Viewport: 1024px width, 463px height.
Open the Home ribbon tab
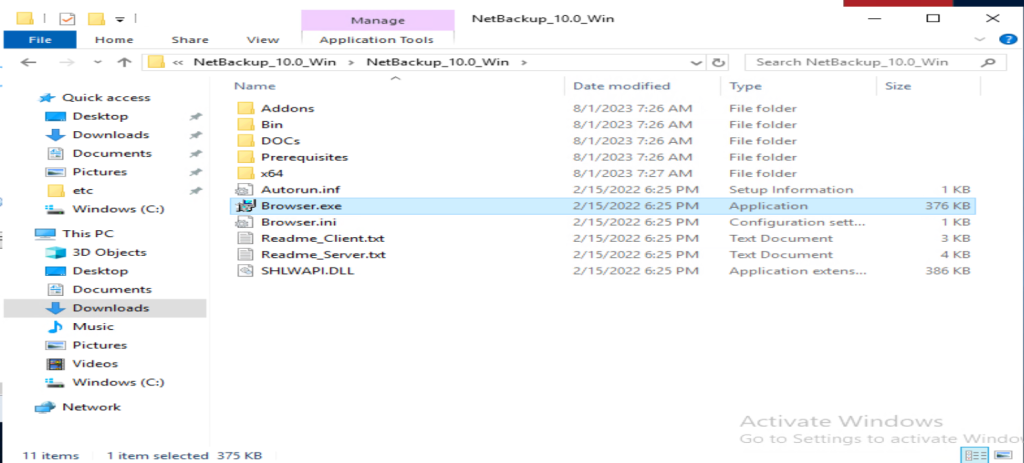point(114,40)
